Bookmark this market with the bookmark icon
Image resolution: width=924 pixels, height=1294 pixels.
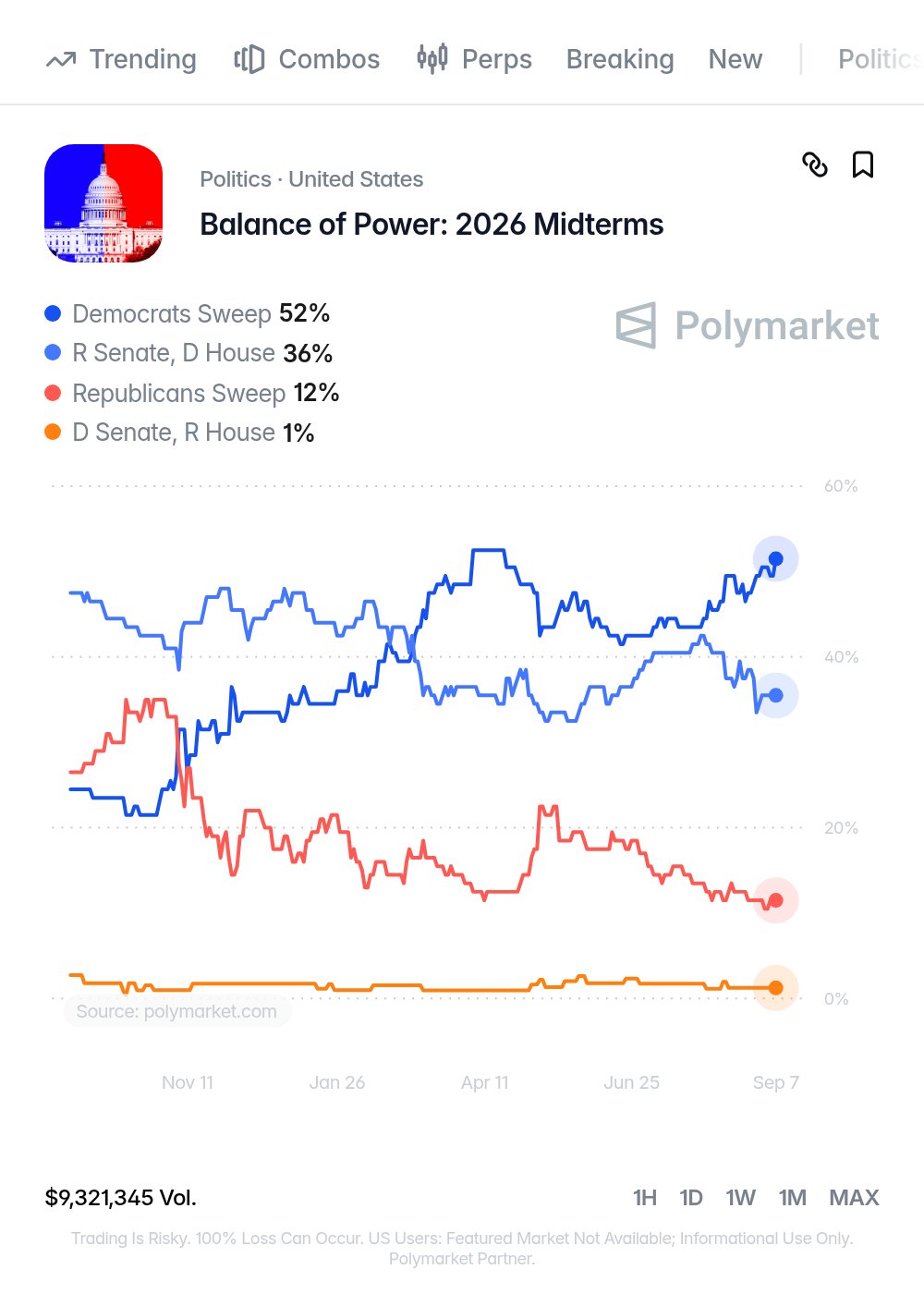863,165
